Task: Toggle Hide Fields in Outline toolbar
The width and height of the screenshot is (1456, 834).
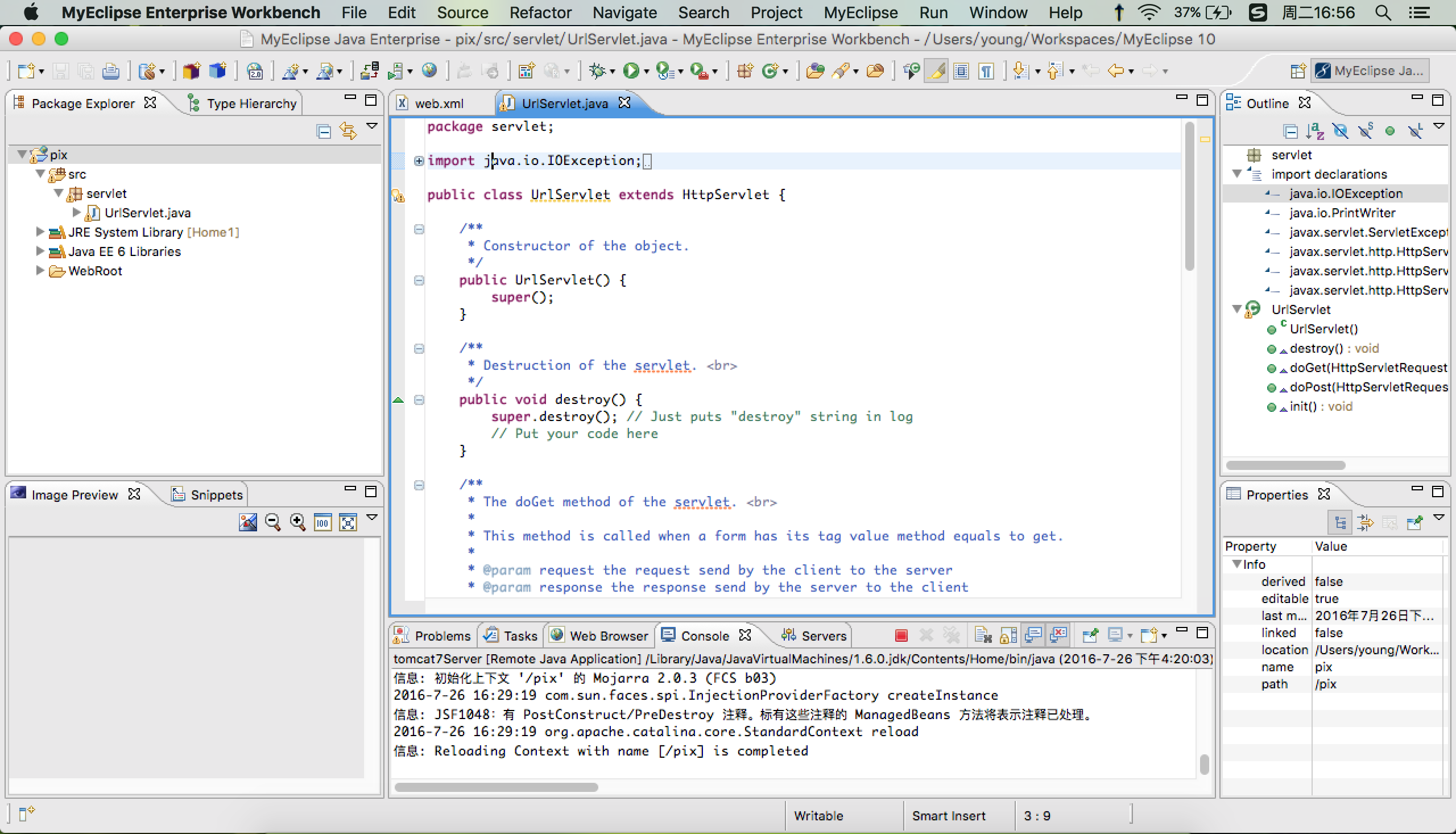Action: pos(1341,131)
